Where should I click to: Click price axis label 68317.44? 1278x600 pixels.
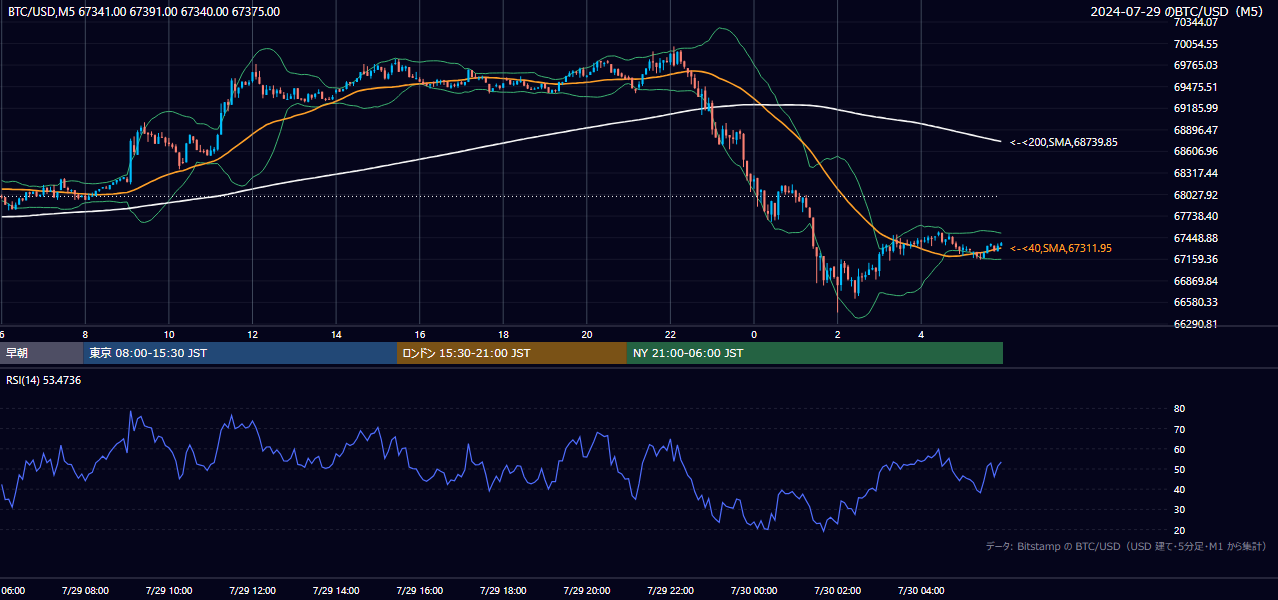click(x=1196, y=173)
